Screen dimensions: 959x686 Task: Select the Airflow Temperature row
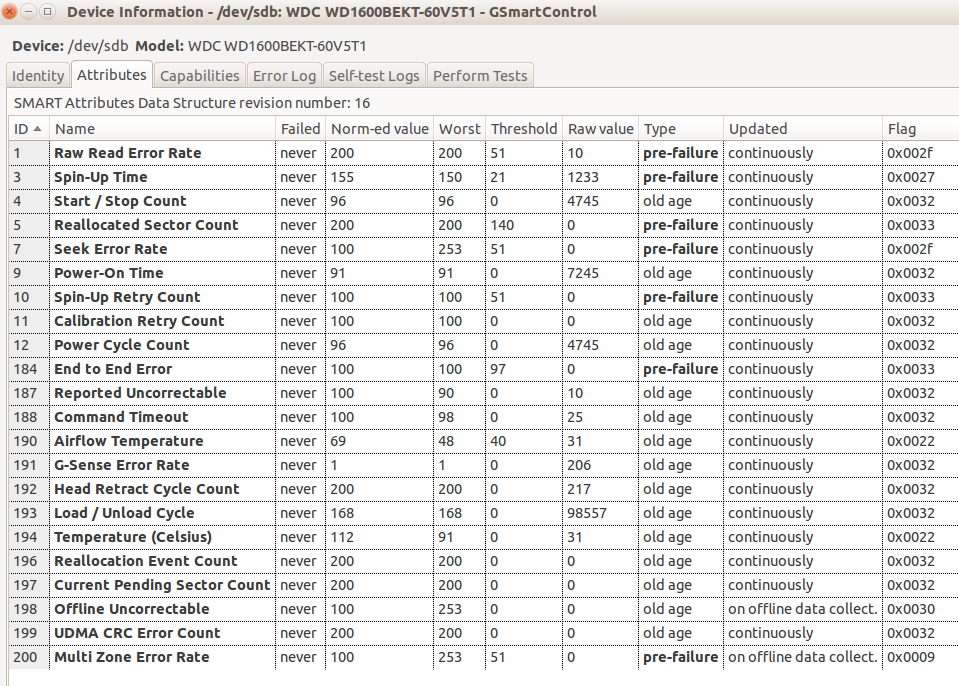pyautogui.click(x=483, y=441)
